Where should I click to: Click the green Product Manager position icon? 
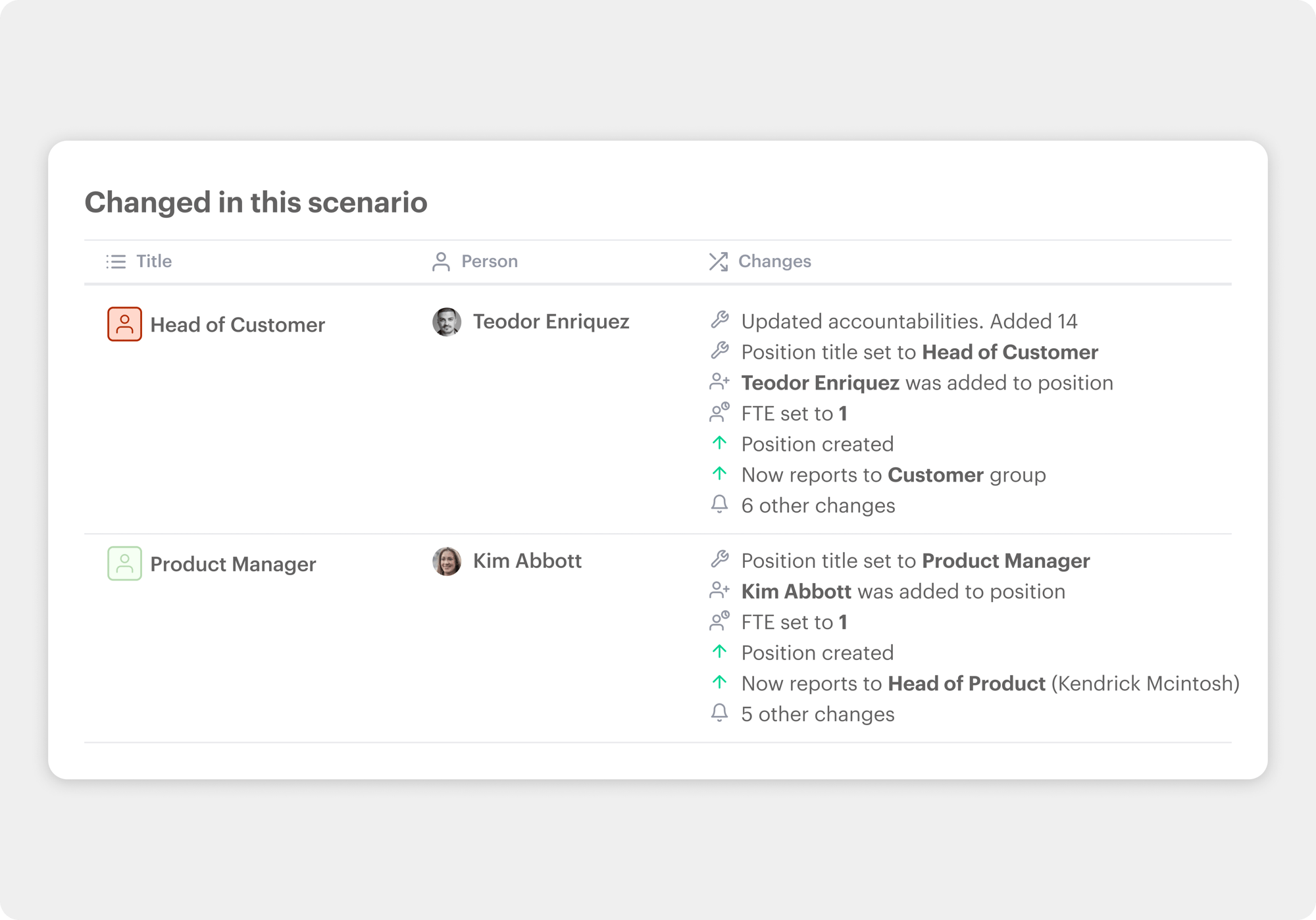tap(124, 563)
